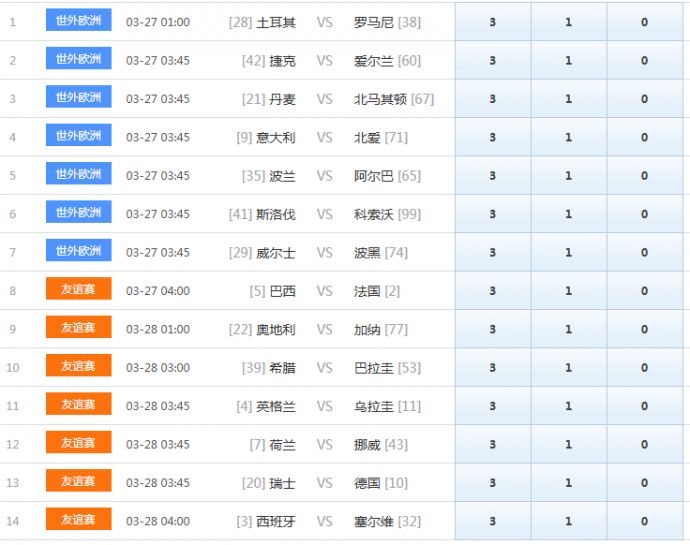Open away team 加纳 link
Image resolution: width=690 pixels, height=545 pixels.
367,329
